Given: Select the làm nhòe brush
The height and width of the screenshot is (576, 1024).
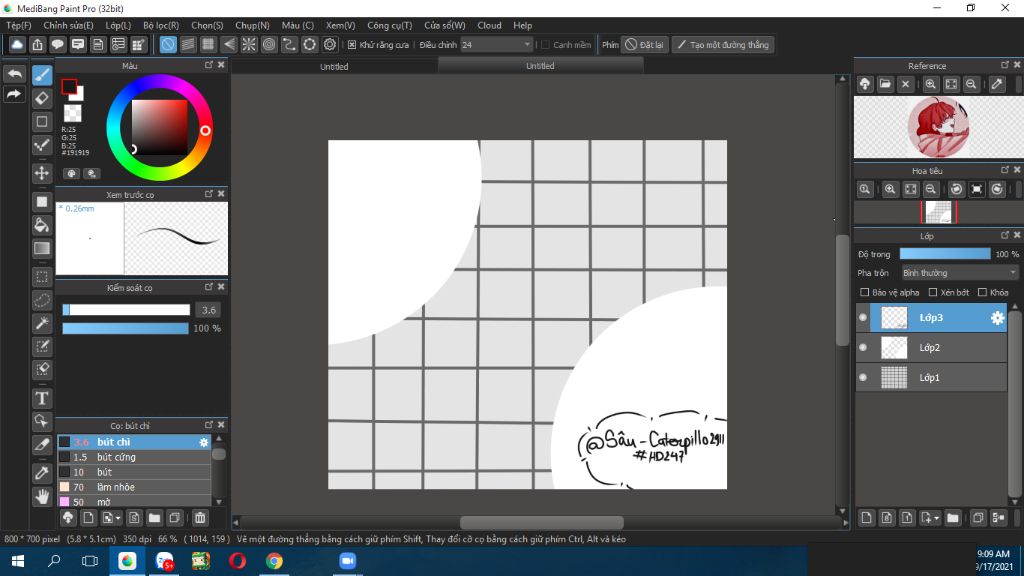Looking at the screenshot, I should (135, 487).
